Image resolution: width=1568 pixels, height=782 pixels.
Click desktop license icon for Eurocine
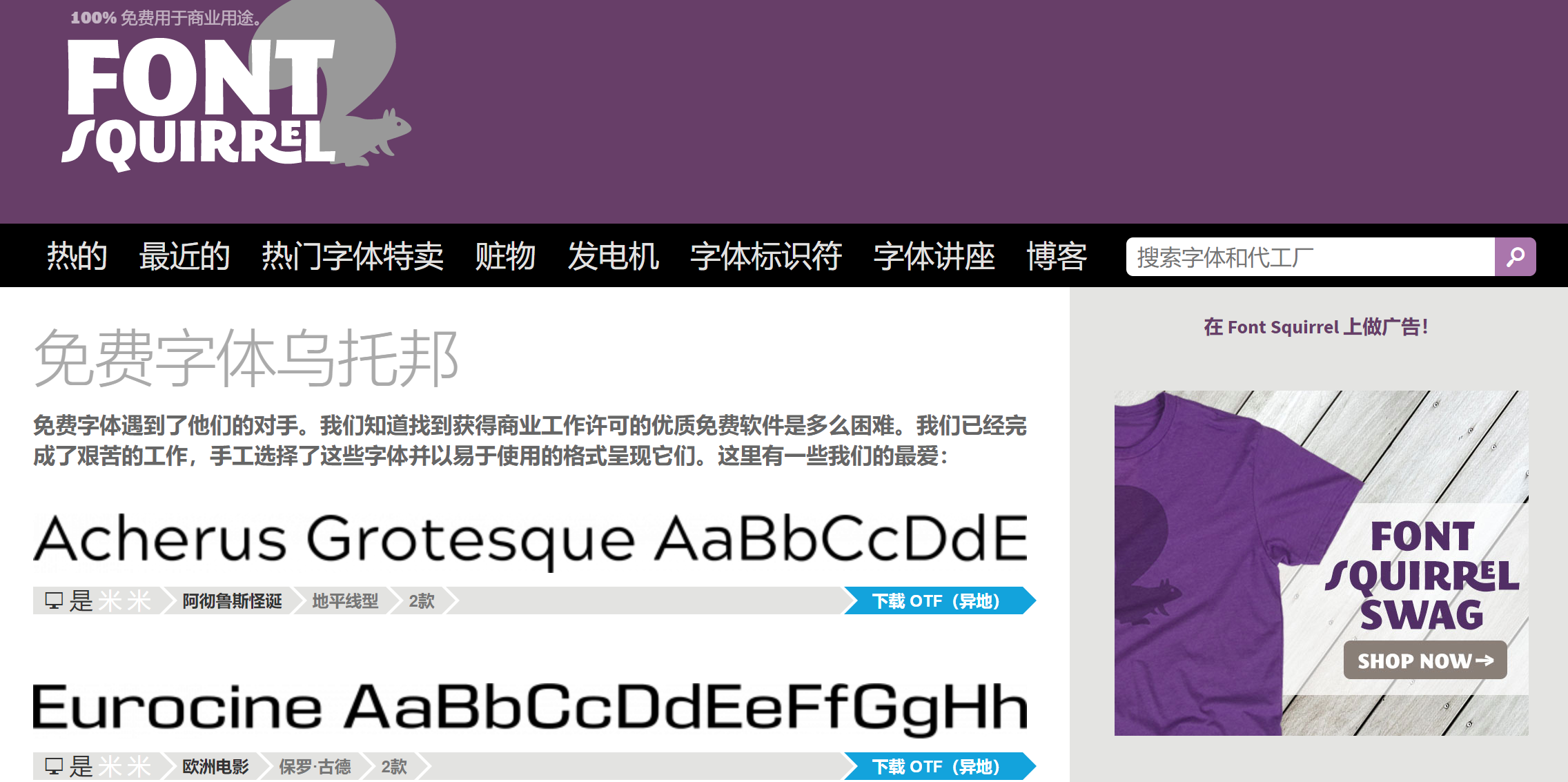(x=54, y=766)
